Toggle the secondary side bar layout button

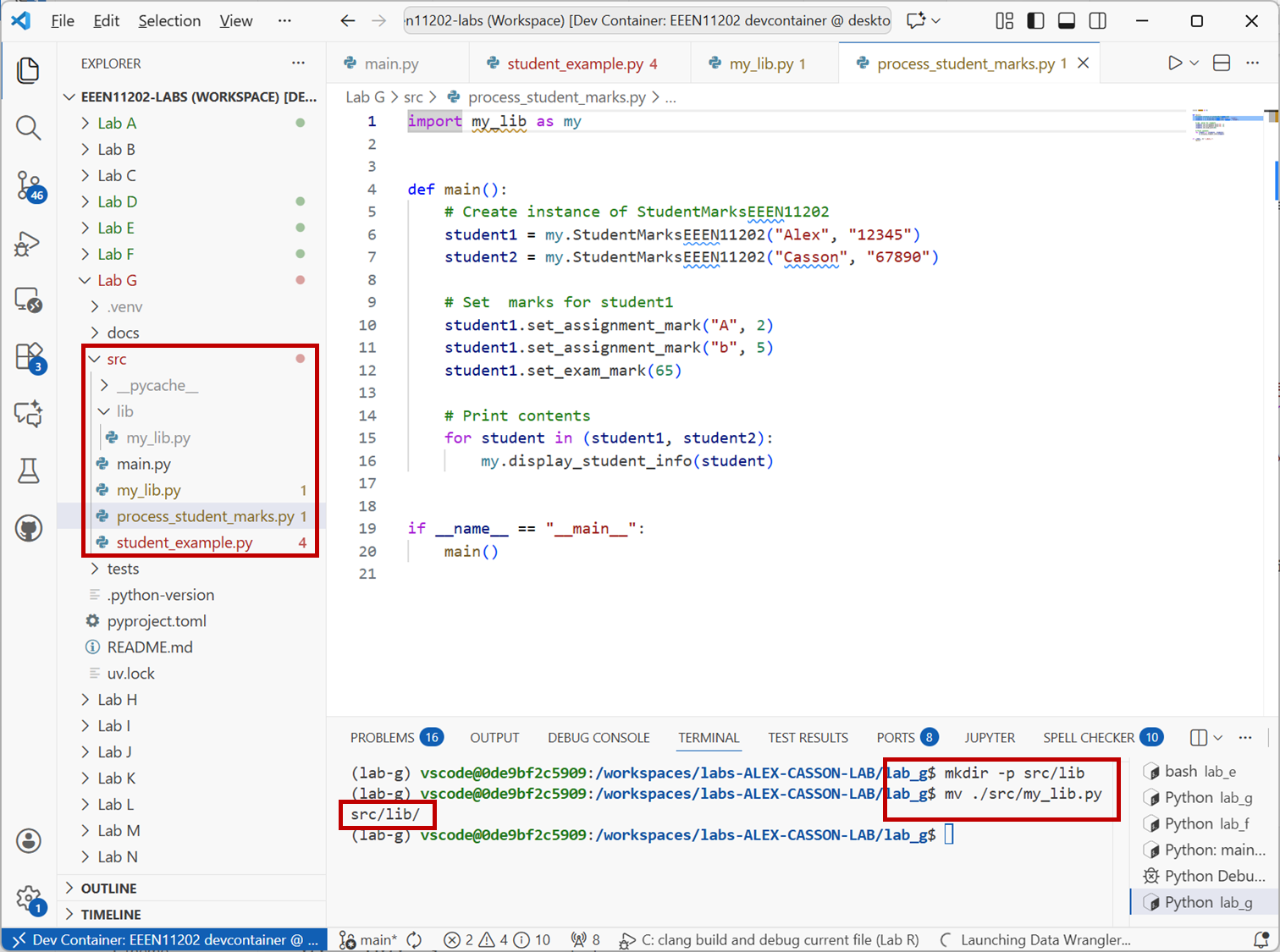point(1098,21)
